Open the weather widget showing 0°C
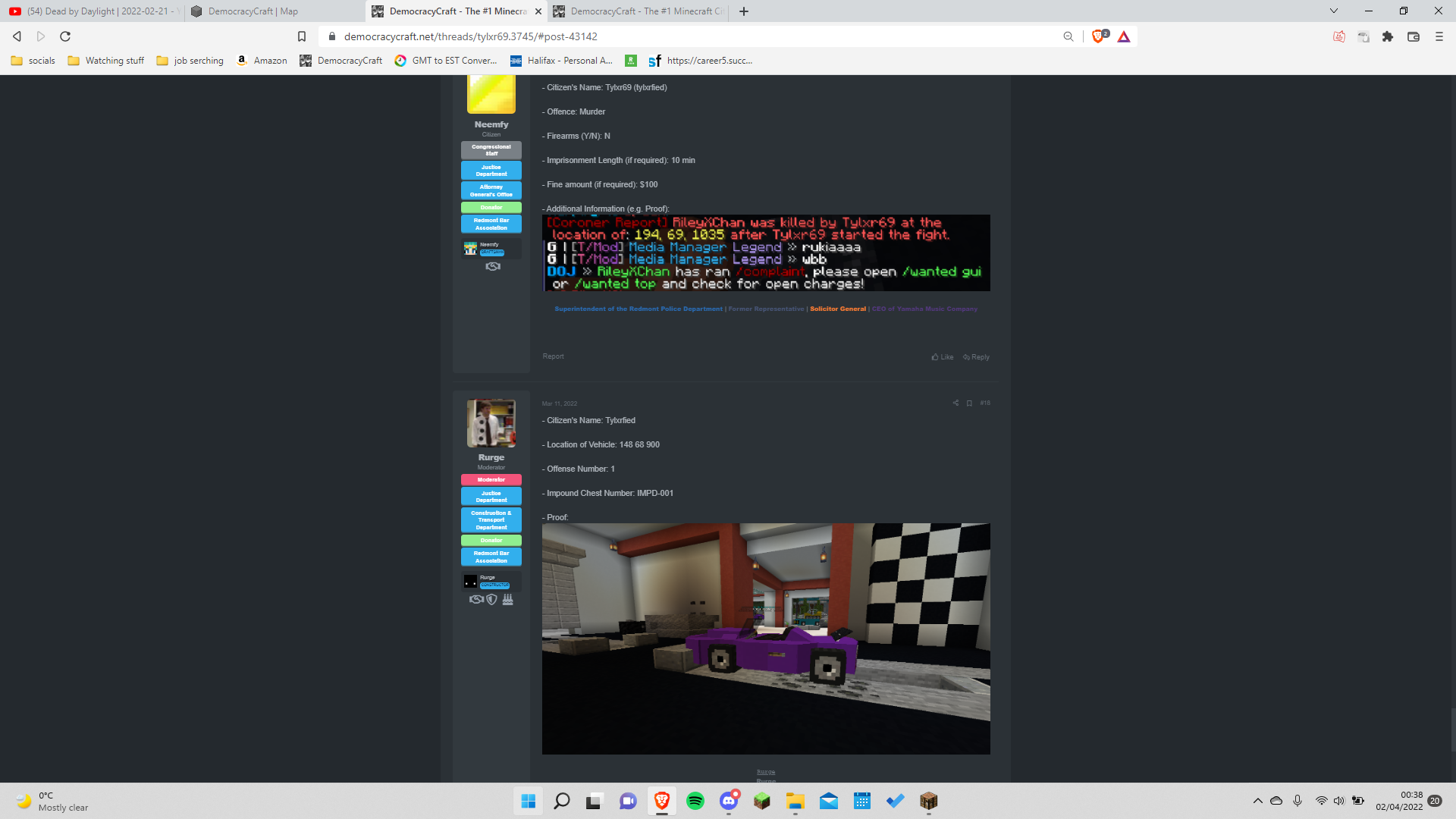The height and width of the screenshot is (819, 1456). point(53,801)
